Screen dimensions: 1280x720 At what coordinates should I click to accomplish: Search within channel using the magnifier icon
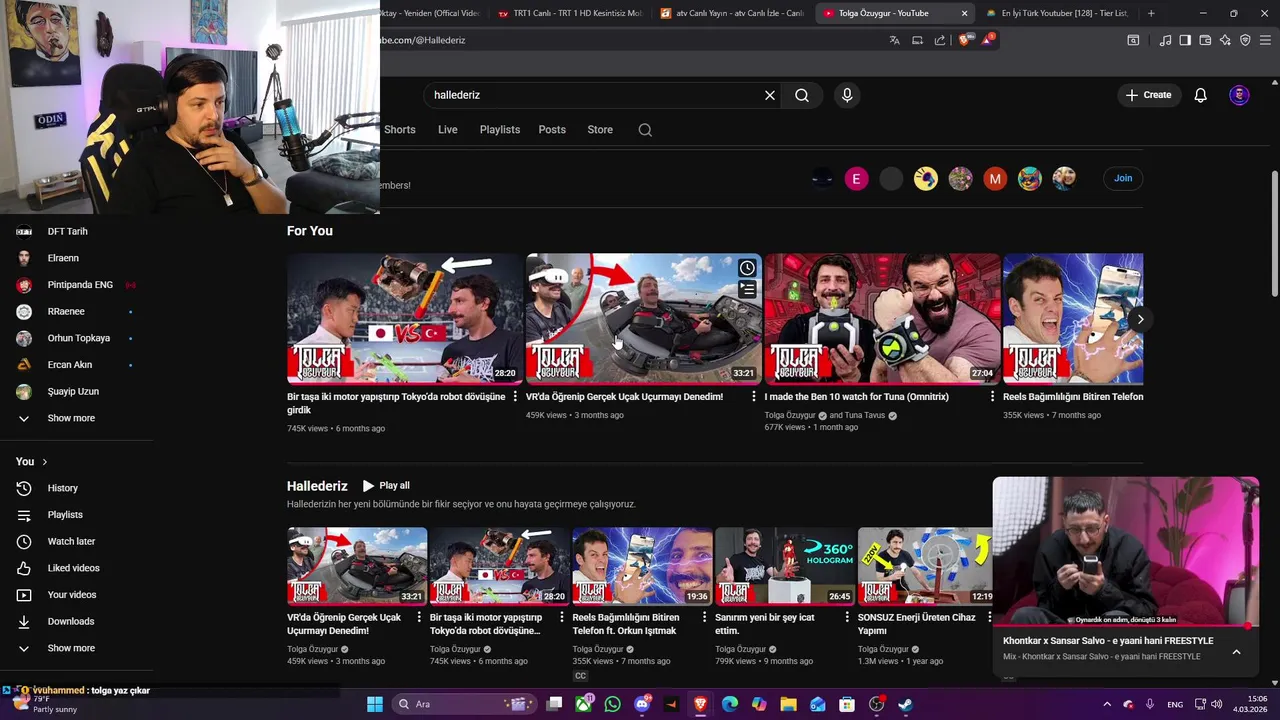coord(645,130)
